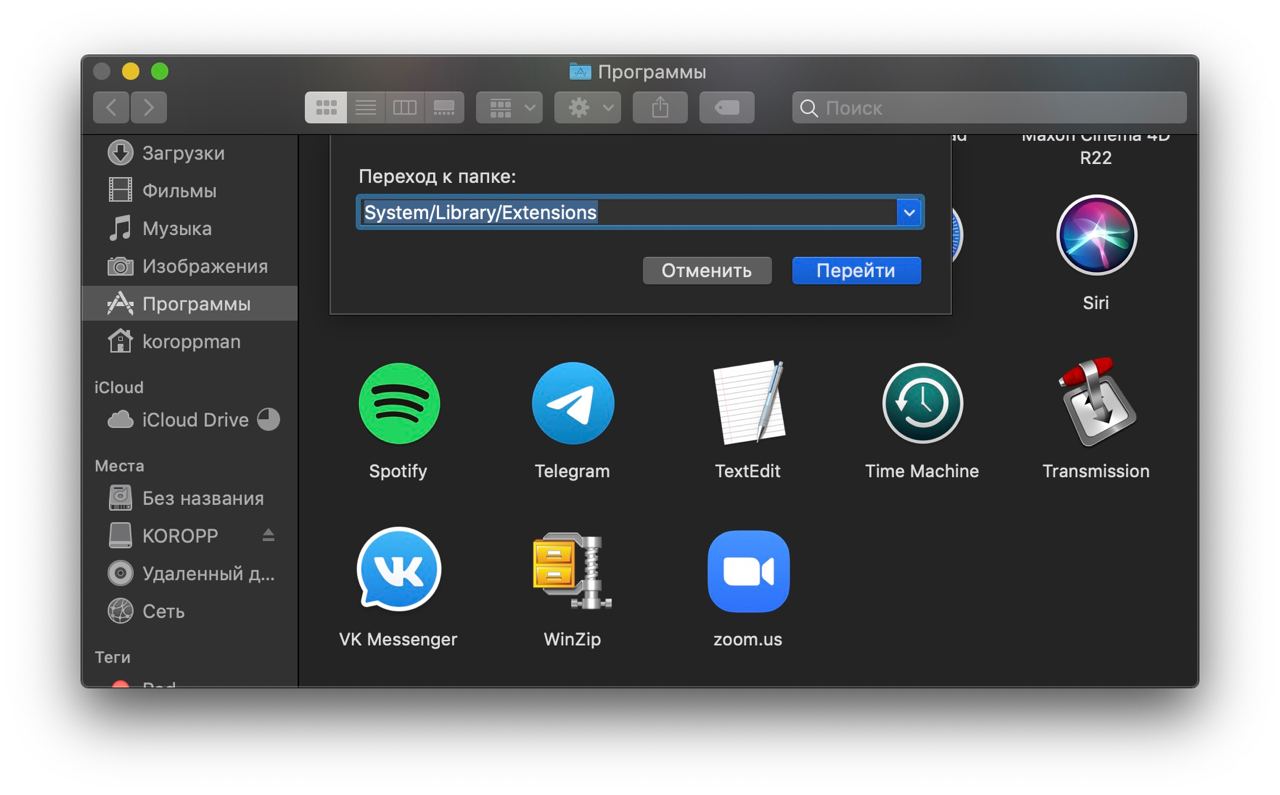Open the gear action menu
1280x795 pixels.
click(588, 108)
